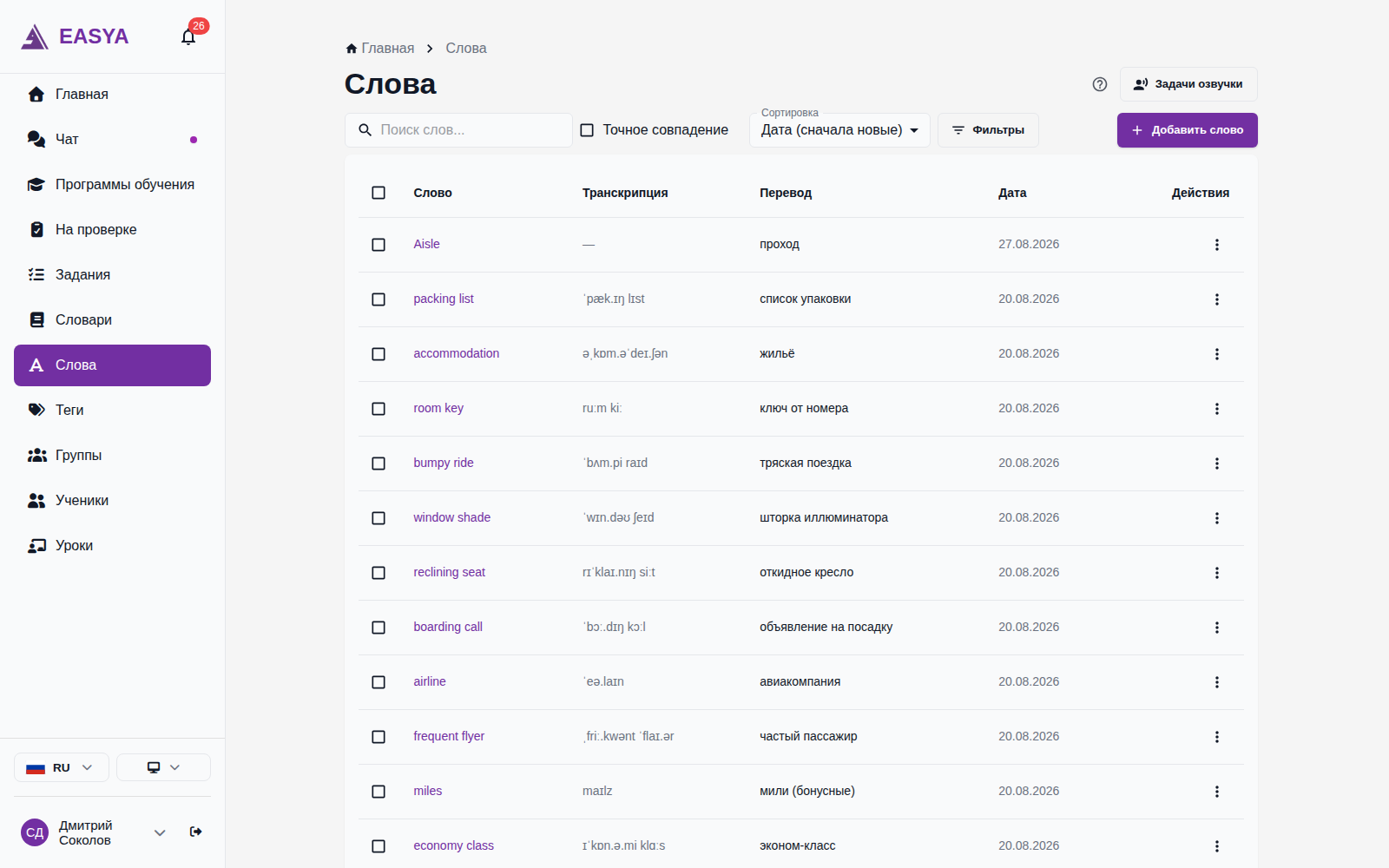Click Добавить слово button
Viewport: 1389px width, 868px height.
pos(1187,130)
